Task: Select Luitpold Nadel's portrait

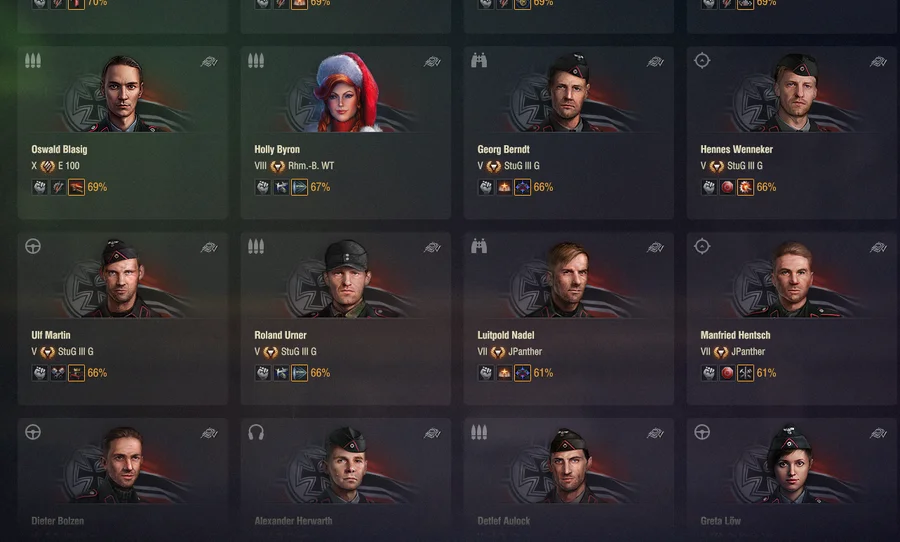Action: (x=568, y=279)
